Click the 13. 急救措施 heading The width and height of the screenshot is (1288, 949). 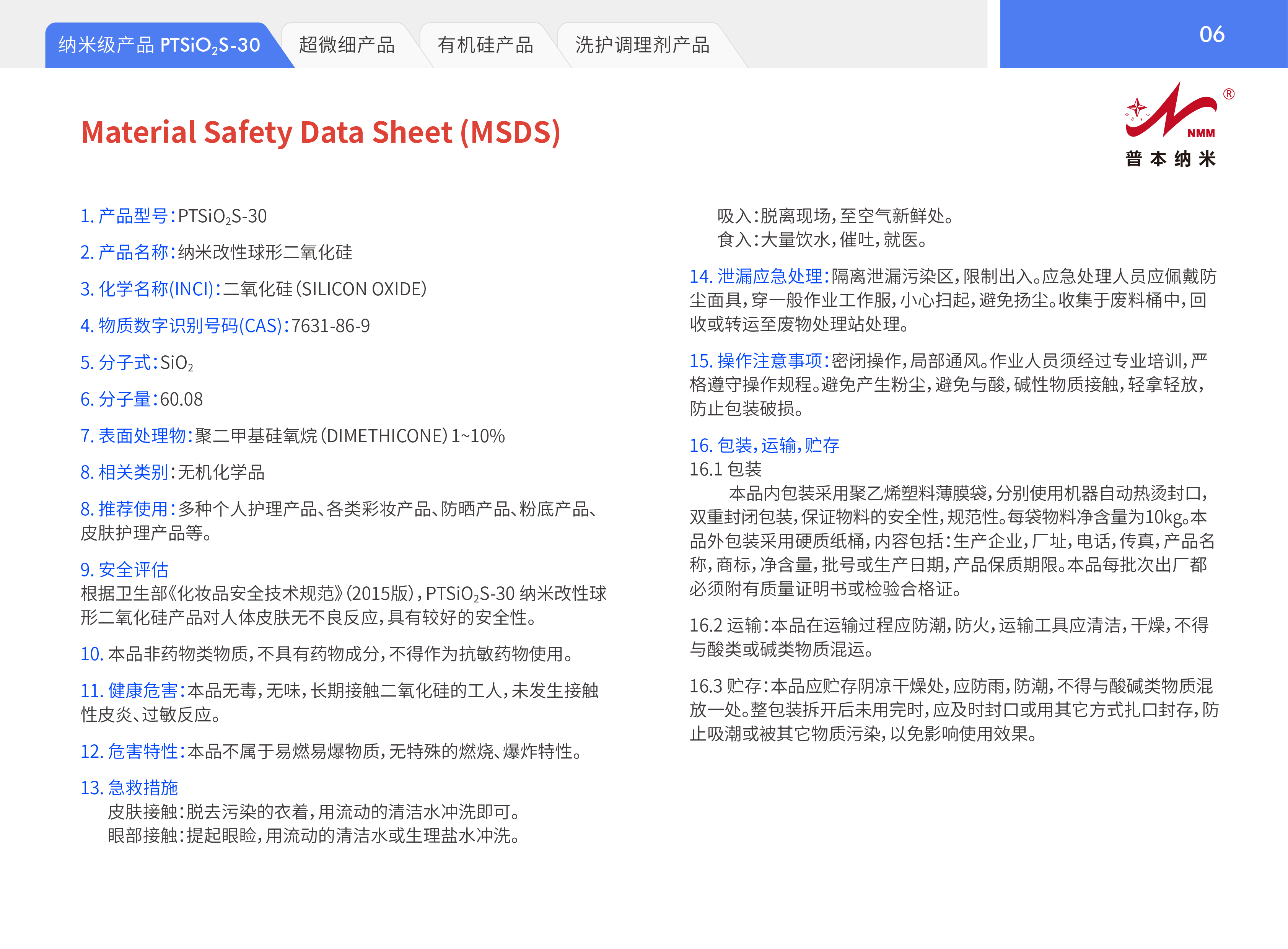[x=129, y=788]
